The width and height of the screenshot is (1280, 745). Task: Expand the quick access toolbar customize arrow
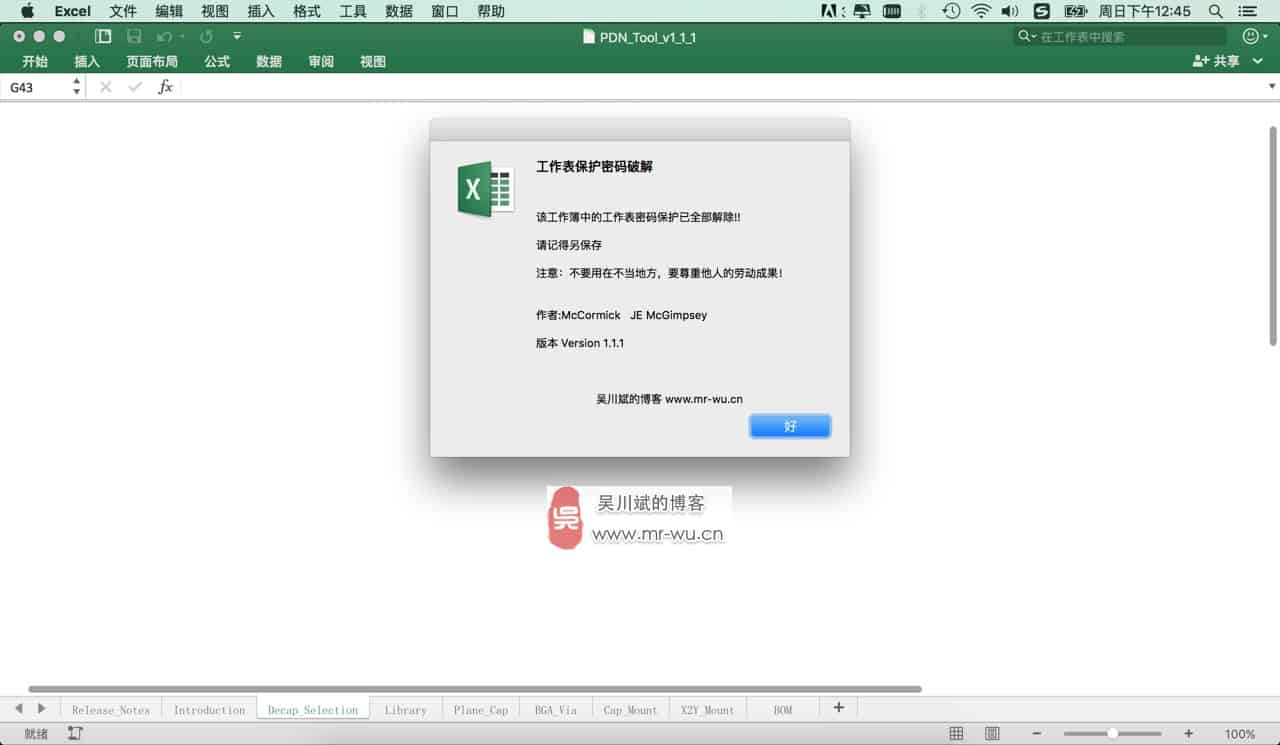pos(237,37)
